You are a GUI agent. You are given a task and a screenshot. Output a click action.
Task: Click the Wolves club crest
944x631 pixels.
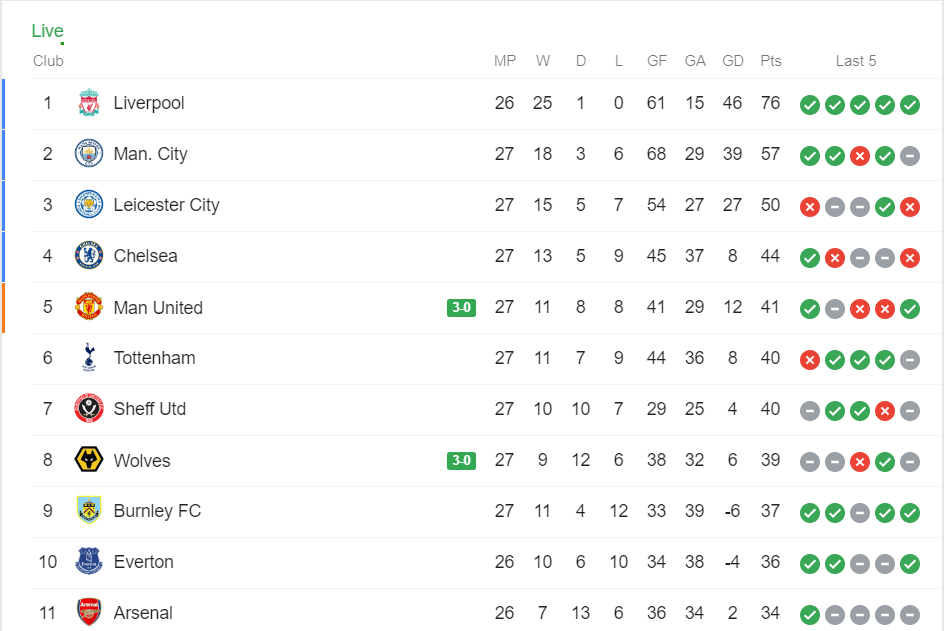point(89,460)
